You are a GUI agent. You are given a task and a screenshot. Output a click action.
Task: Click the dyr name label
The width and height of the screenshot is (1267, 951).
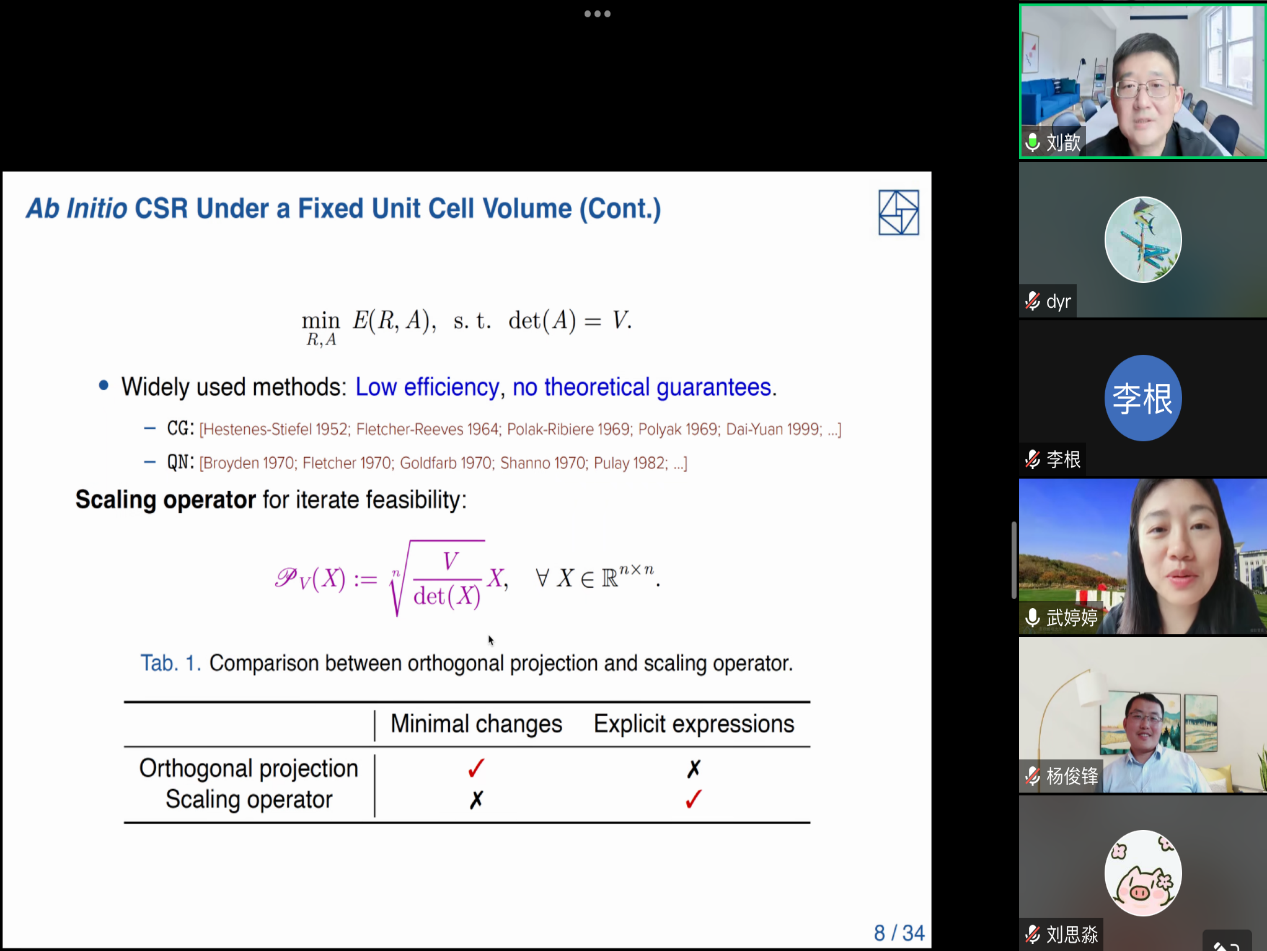point(1058,301)
